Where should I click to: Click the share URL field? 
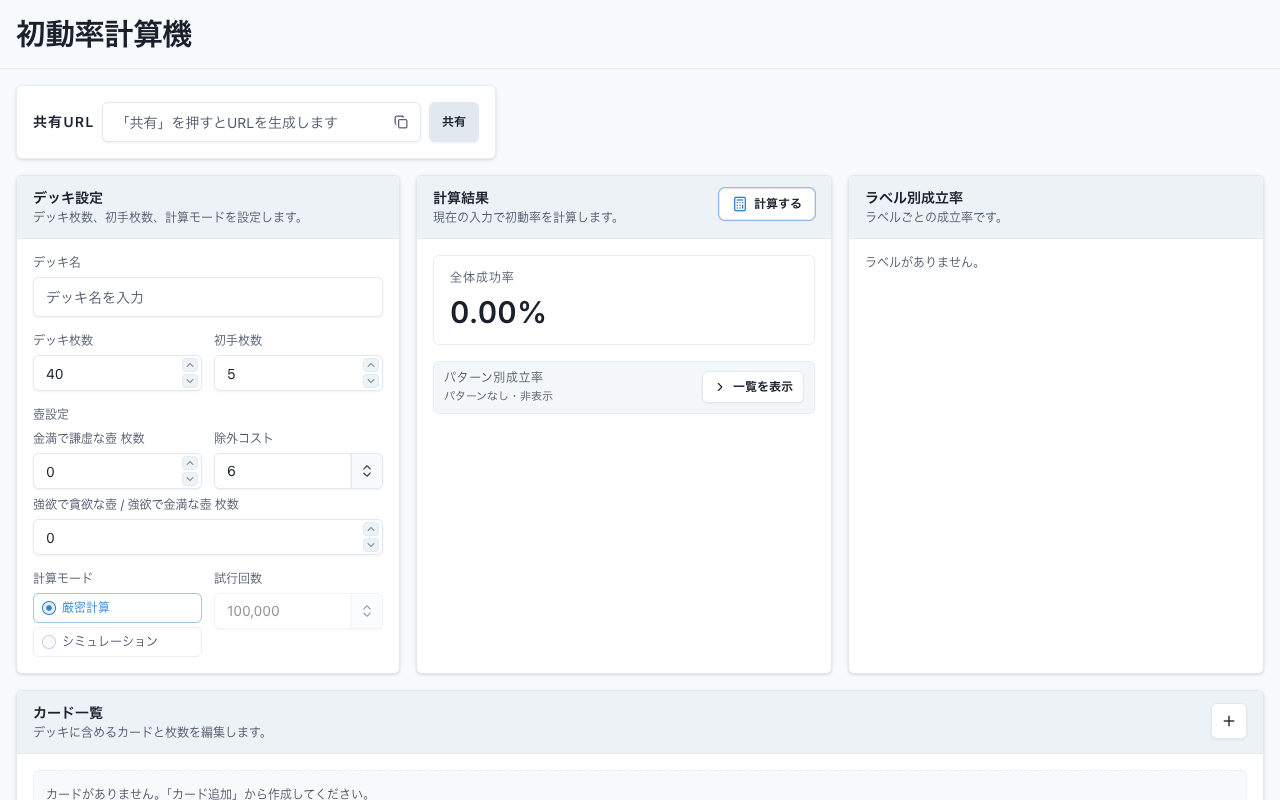261,122
